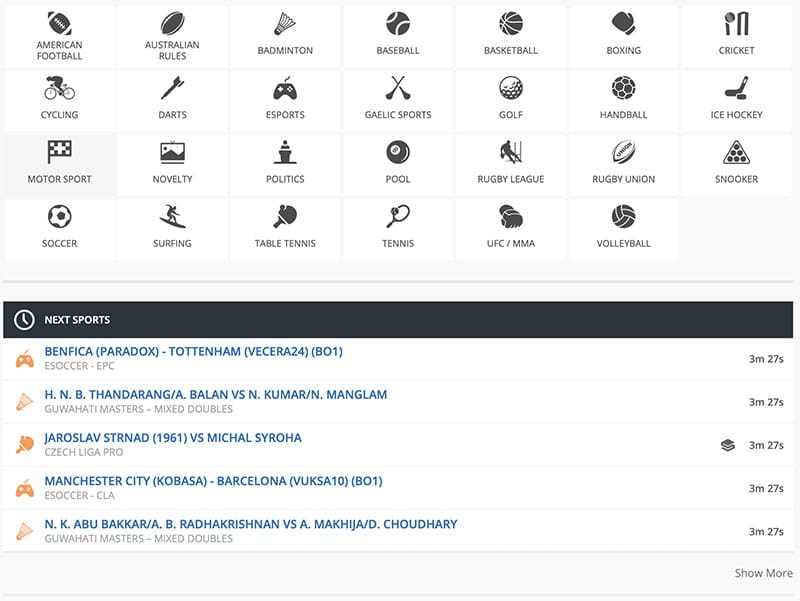The image size is (800, 601).
Task: Click Czech Liga Pro league text
Action: (x=84, y=452)
